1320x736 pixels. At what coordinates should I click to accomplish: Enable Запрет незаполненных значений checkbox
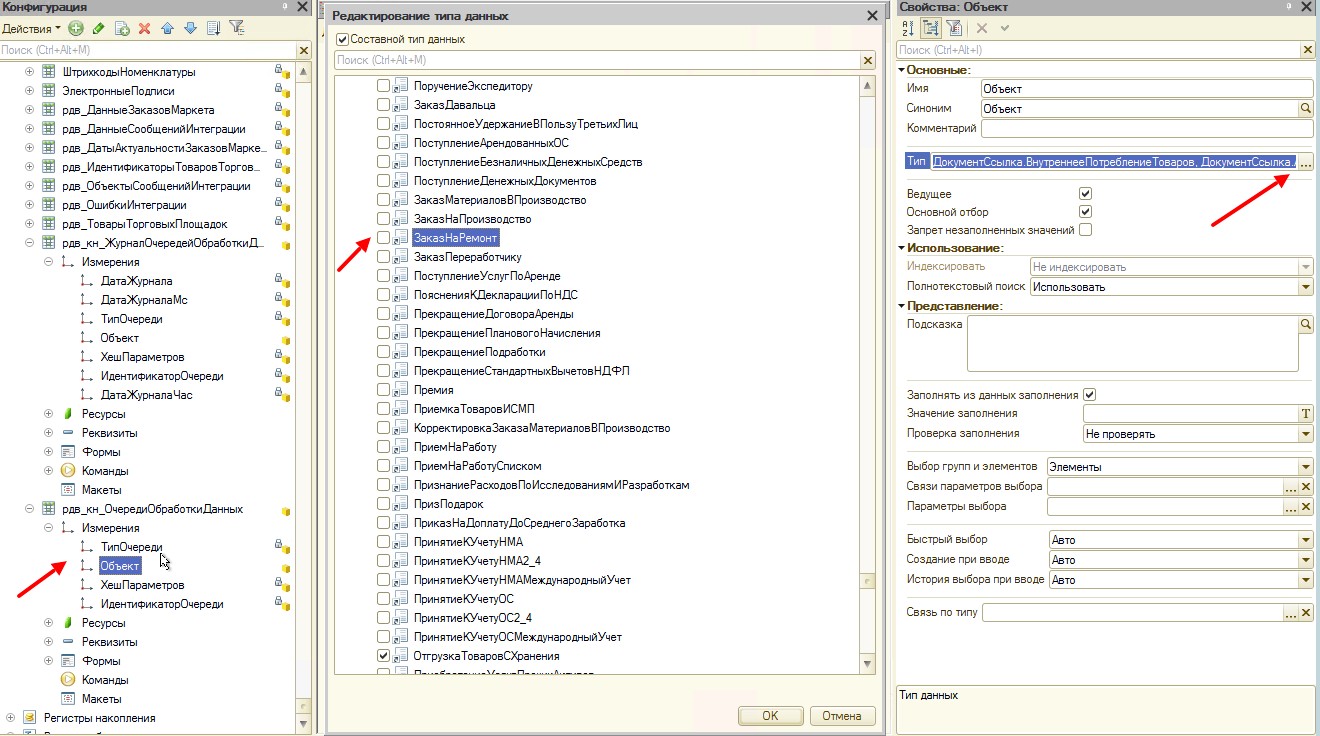click(x=1086, y=230)
